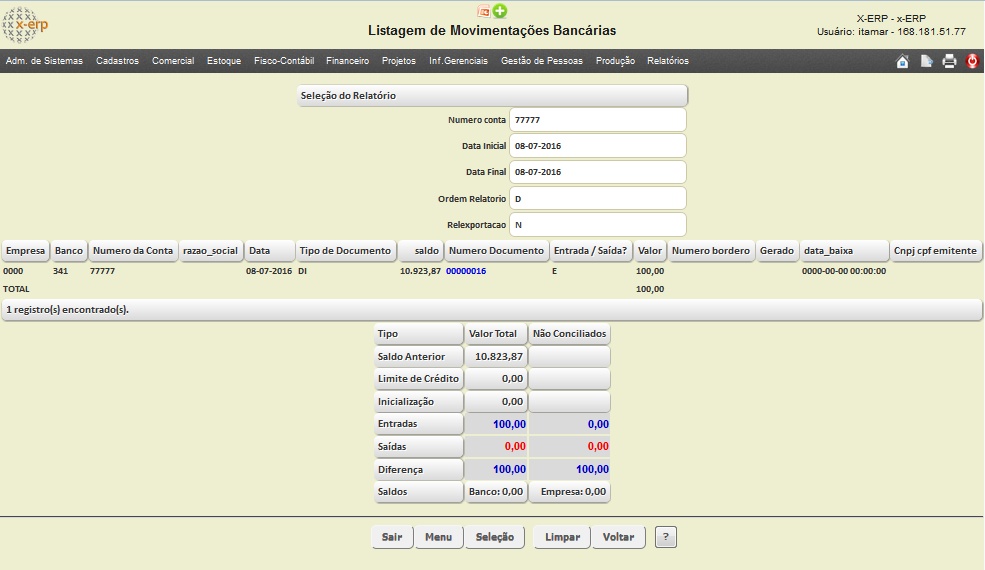
Task: Open the Cadastros menu
Action: click(x=117, y=61)
